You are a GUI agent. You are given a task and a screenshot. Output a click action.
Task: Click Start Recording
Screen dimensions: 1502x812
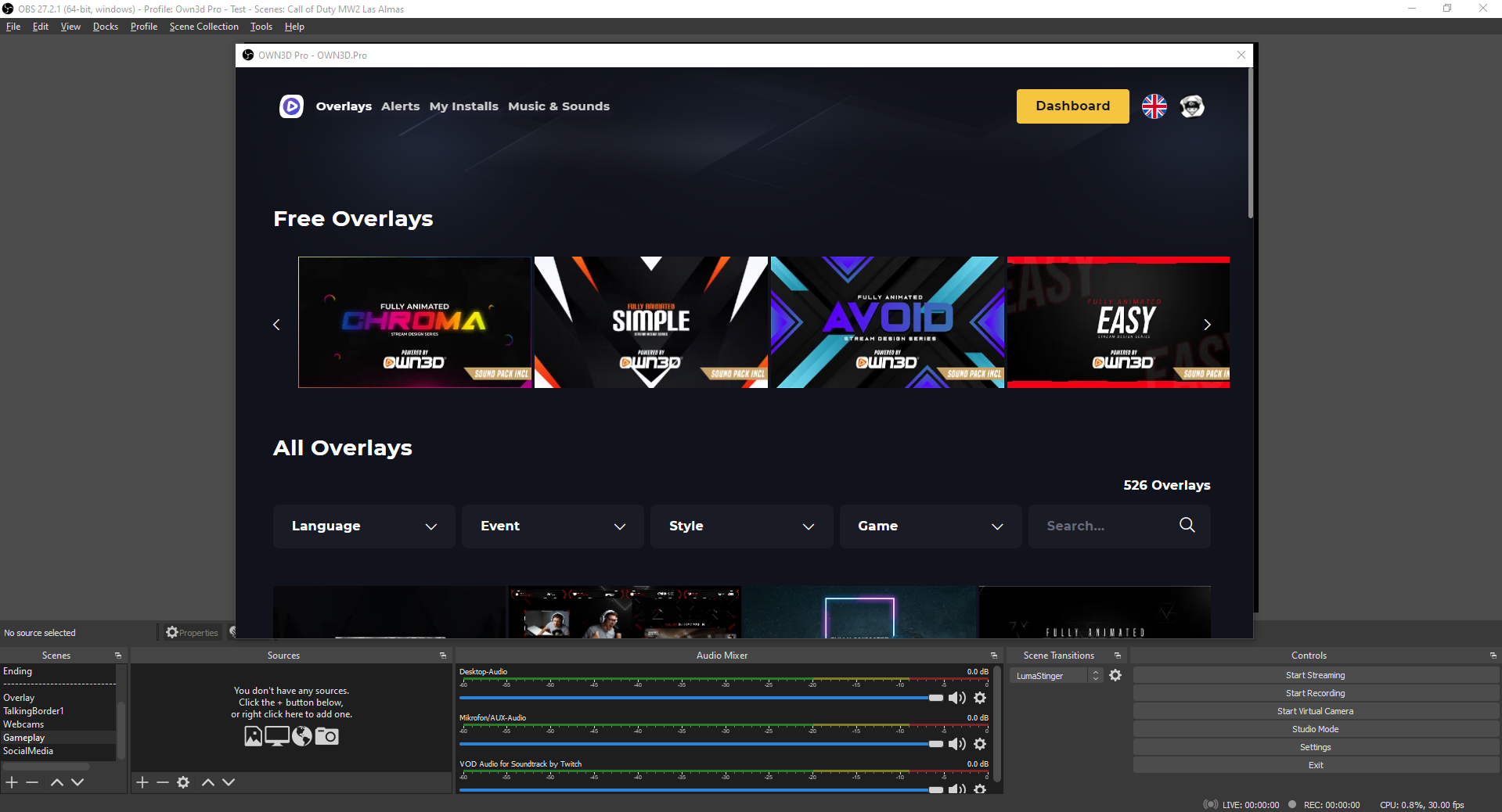(1315, 693)
